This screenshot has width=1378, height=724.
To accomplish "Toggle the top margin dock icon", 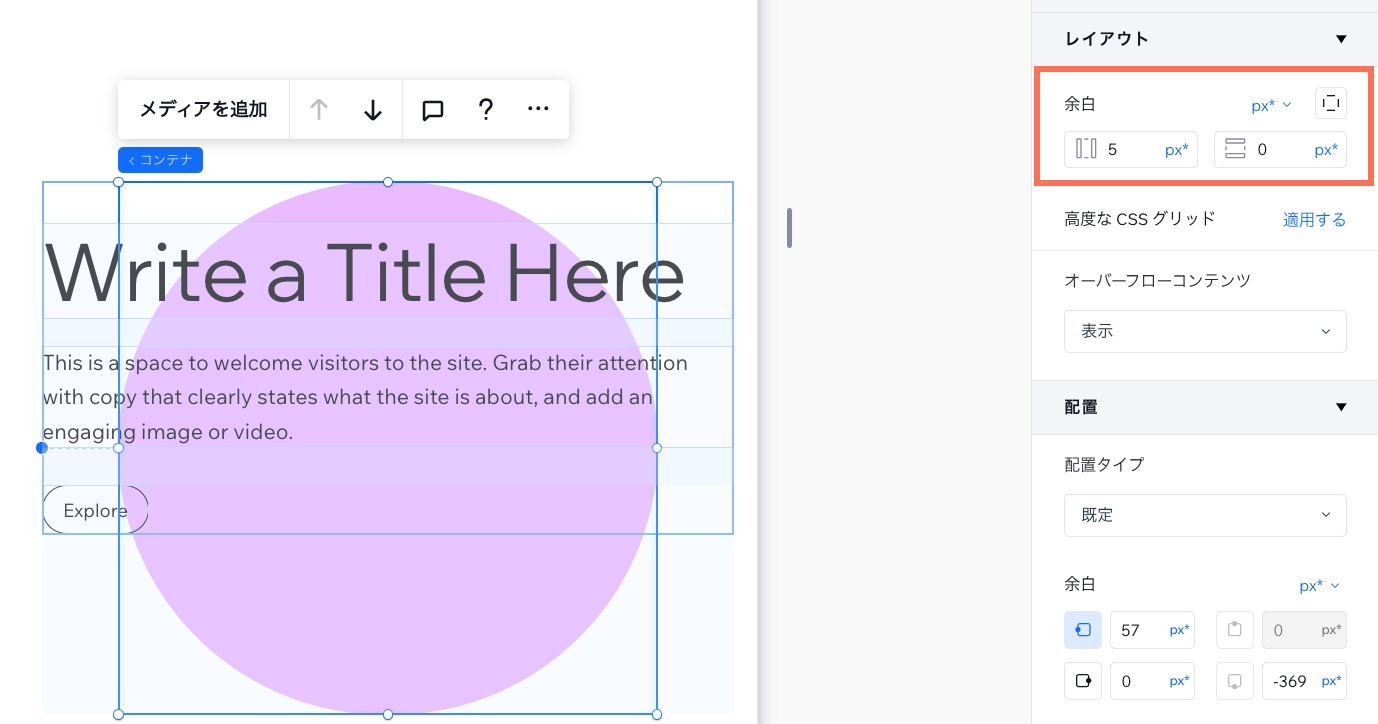I will 1235,630.
